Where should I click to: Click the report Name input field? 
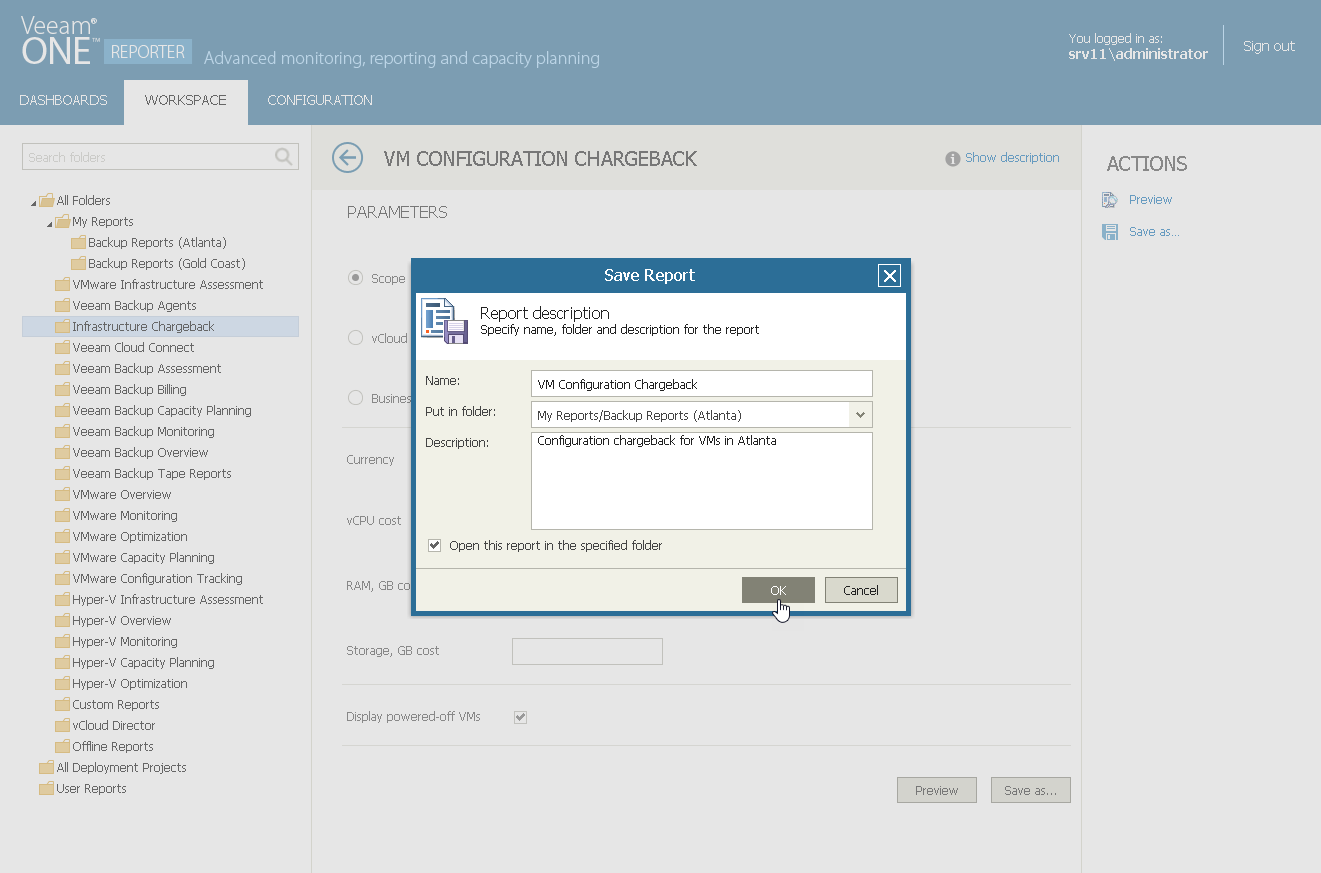pos(702,384)
